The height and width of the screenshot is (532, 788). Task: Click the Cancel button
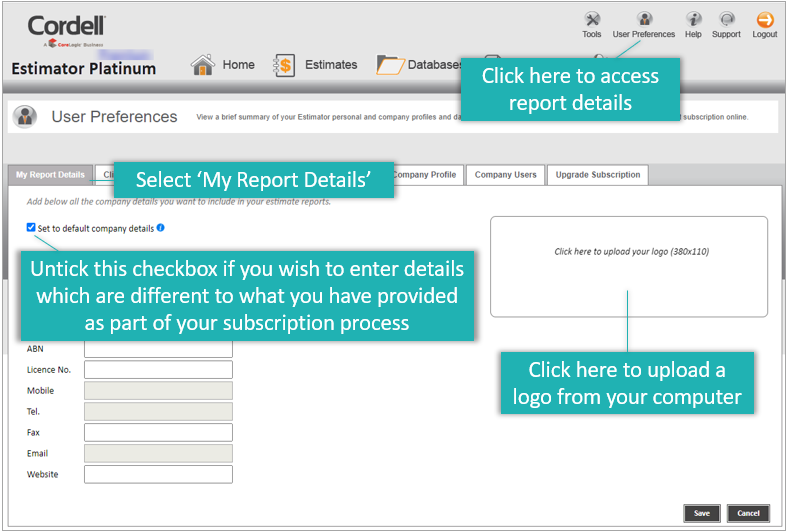pos(748,513)
